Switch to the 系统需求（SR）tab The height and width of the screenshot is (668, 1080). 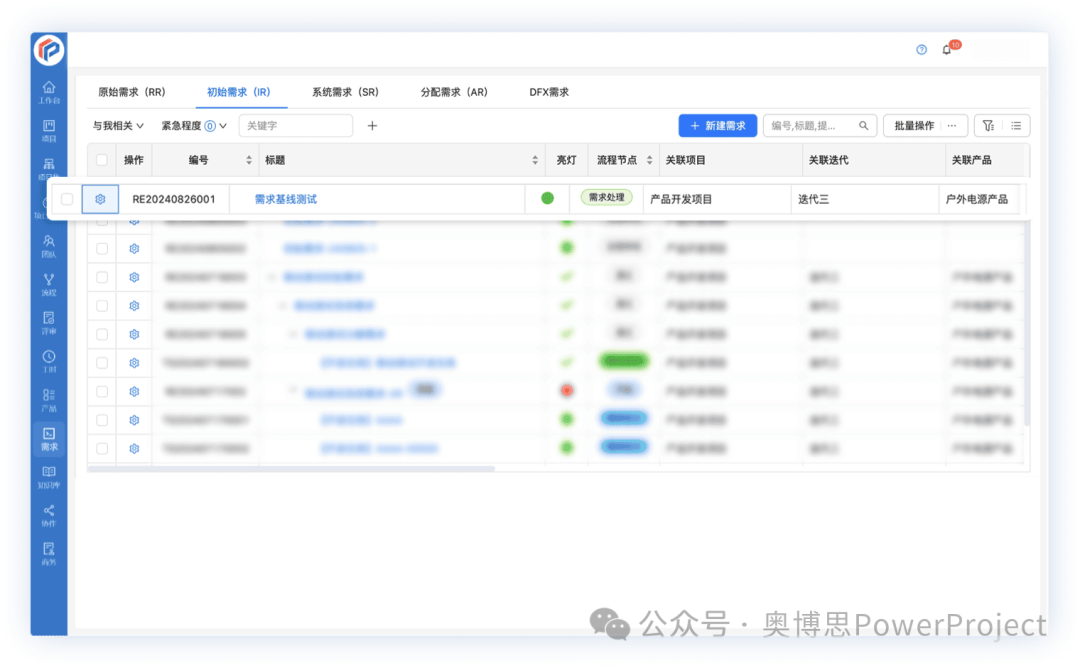pos(346,91)
